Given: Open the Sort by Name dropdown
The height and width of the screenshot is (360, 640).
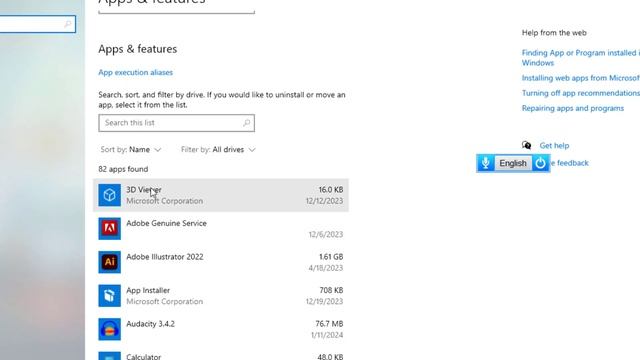Looking at the screenshot, I should coord(131,150).
